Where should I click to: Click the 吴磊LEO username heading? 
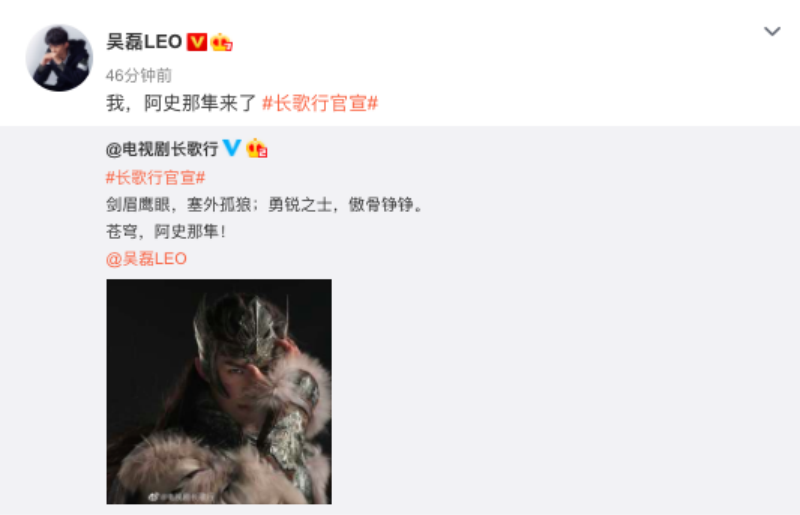pyautogui.click(x=144, y=42)
